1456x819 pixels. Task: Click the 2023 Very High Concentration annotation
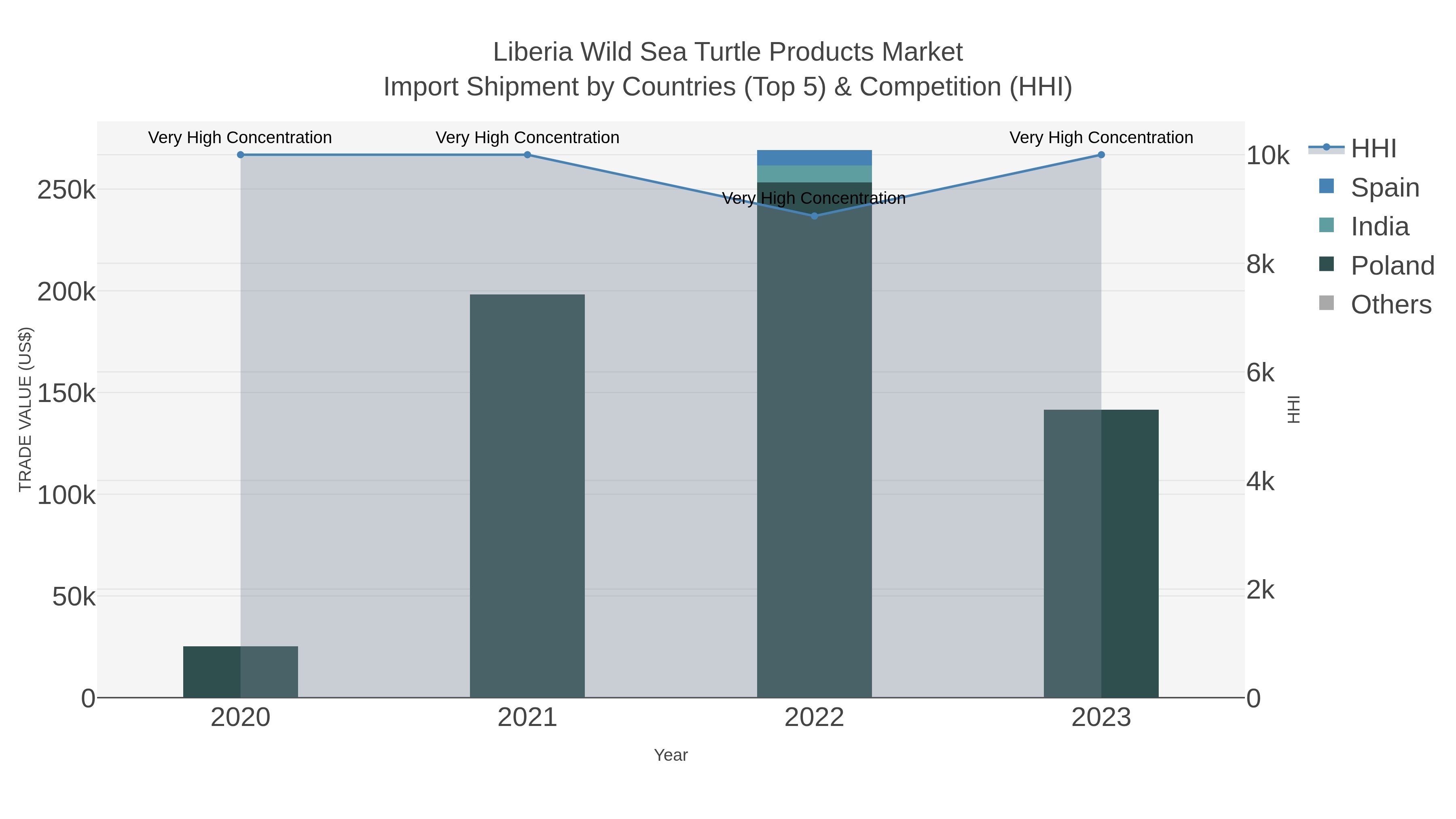pyautogui.click(x=1101, y=138)
